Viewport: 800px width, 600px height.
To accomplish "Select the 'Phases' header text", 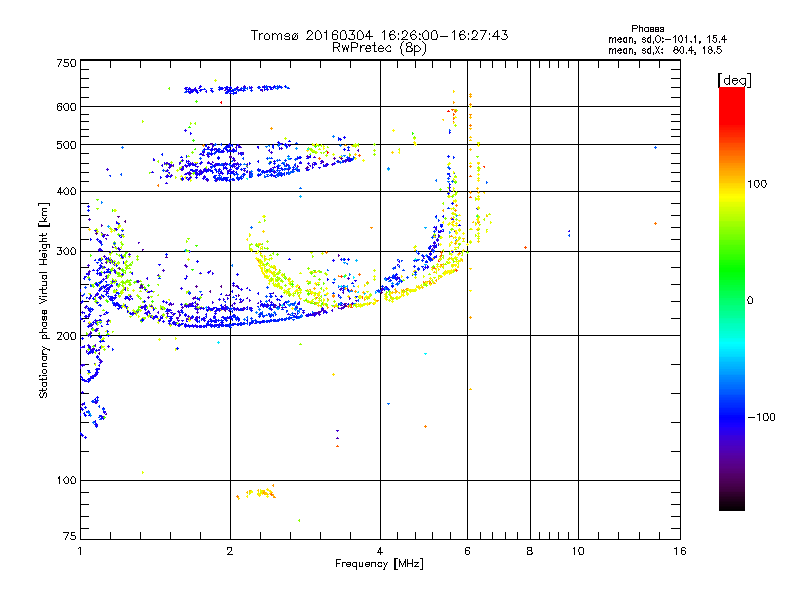I will pos(647,29).
